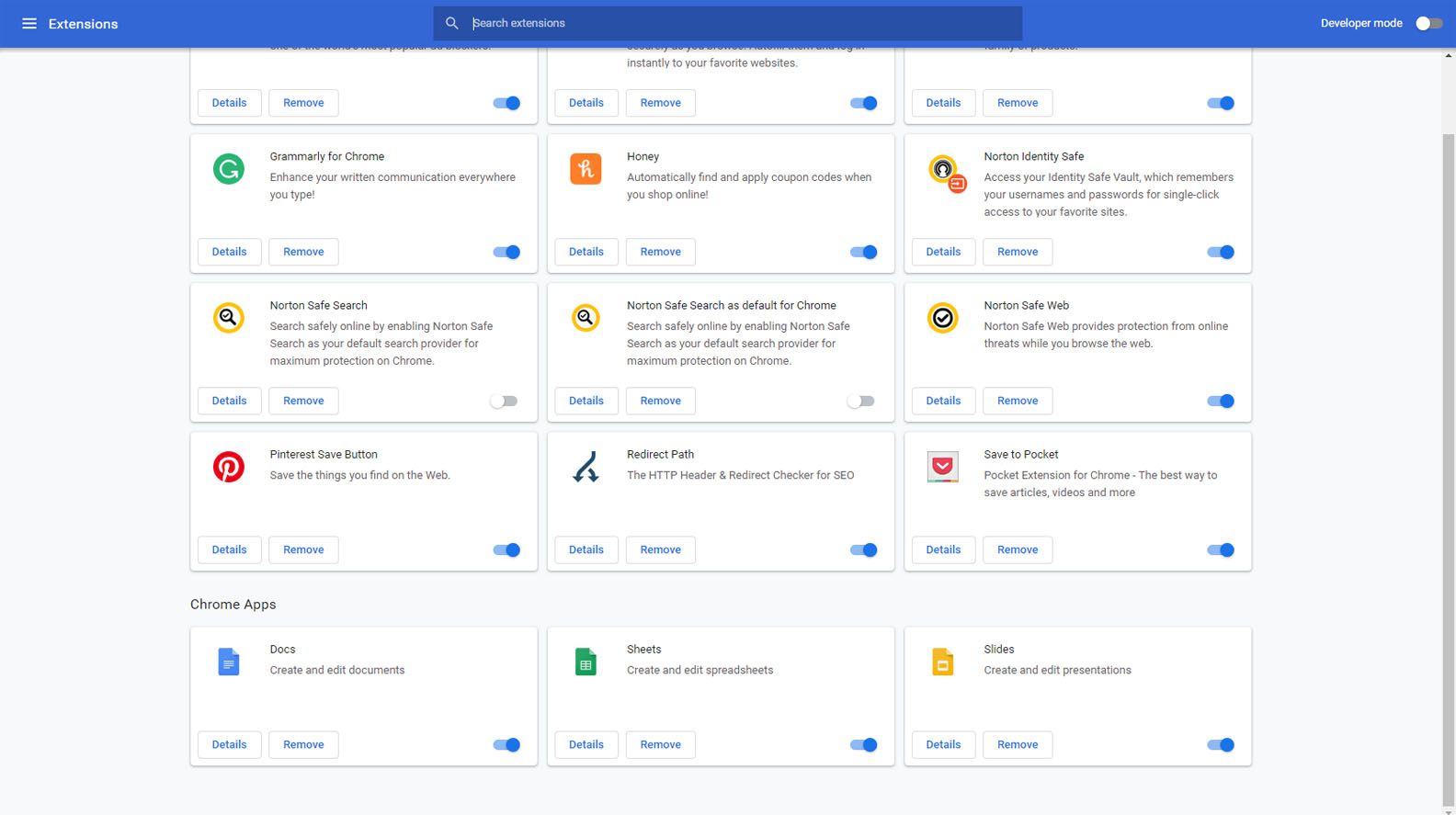Turn off Save to Pocket toggle
The width and height of the screenshot is (1456, 815).
(x=1221, y=549)
